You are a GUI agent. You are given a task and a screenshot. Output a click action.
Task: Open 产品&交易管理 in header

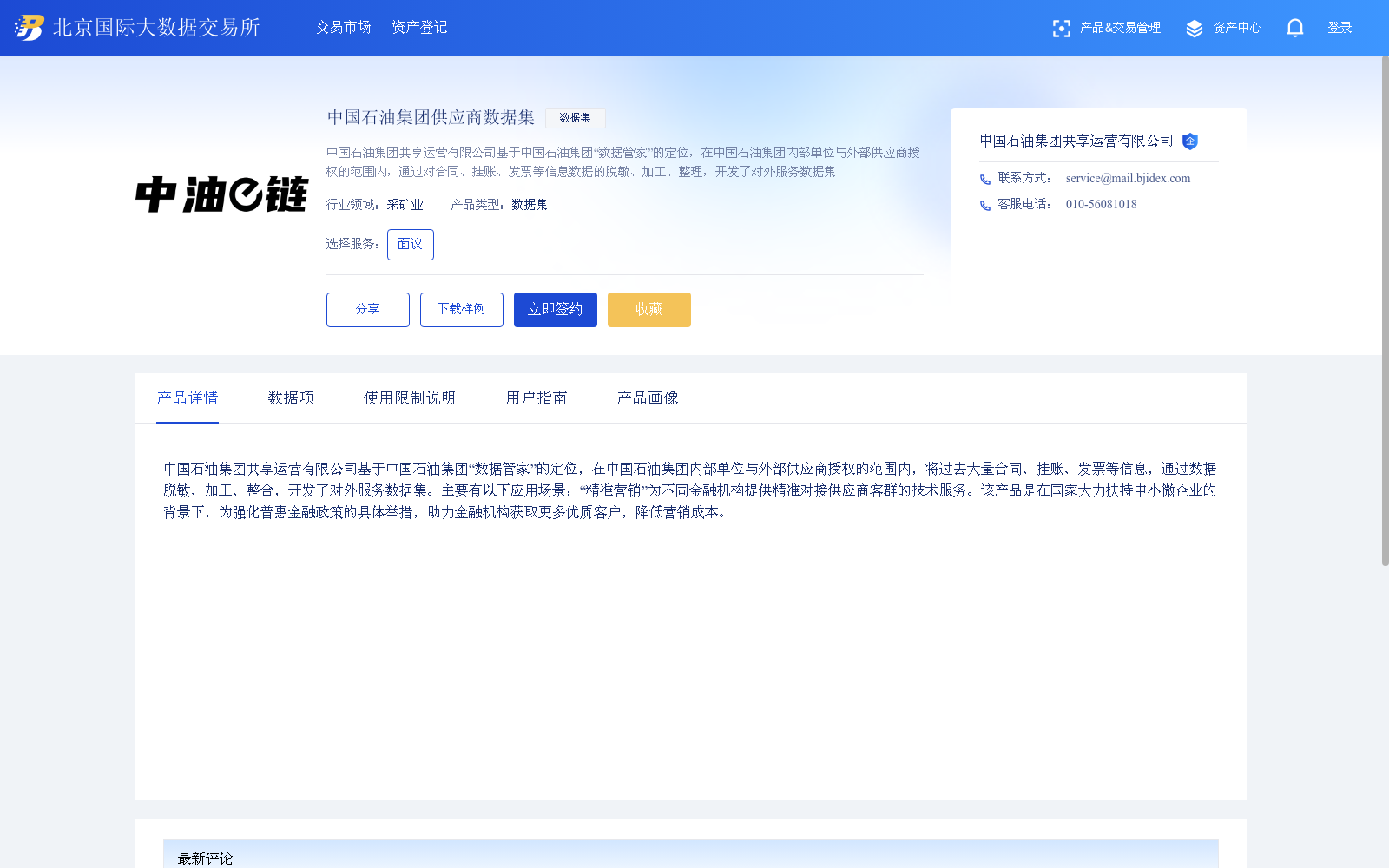[x=1120, y=28]
